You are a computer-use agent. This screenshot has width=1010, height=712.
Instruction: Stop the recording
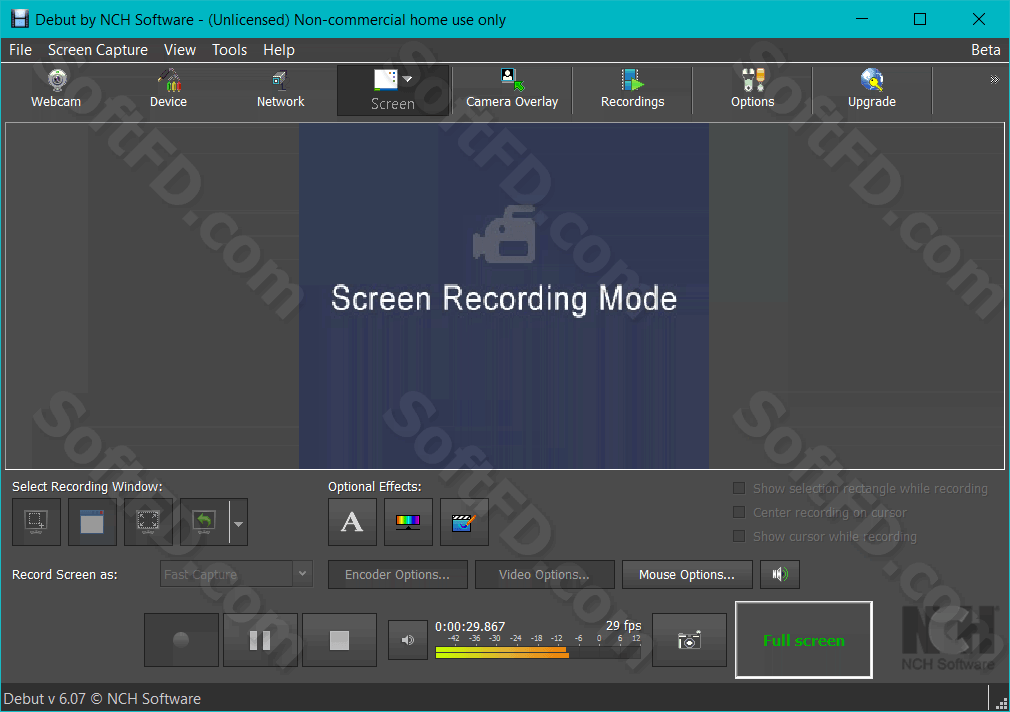click(339, 640)
